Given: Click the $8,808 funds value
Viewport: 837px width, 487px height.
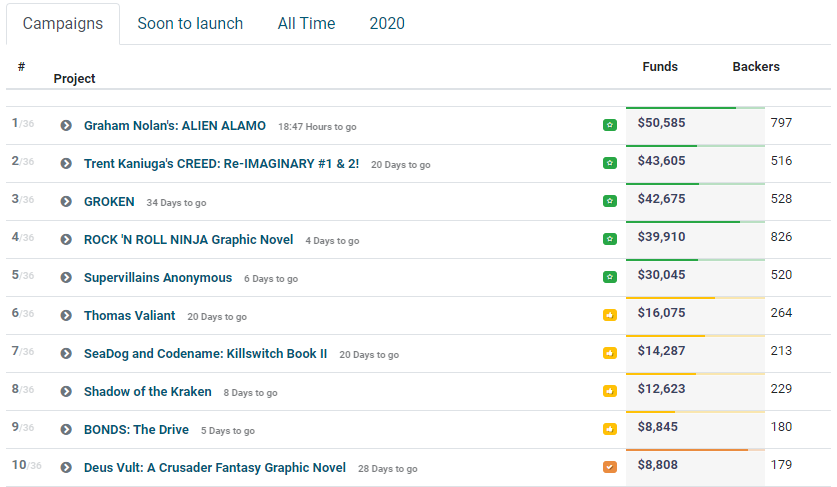Looking at the screenshot, I should pyautogui.click(x=658, y=465).
